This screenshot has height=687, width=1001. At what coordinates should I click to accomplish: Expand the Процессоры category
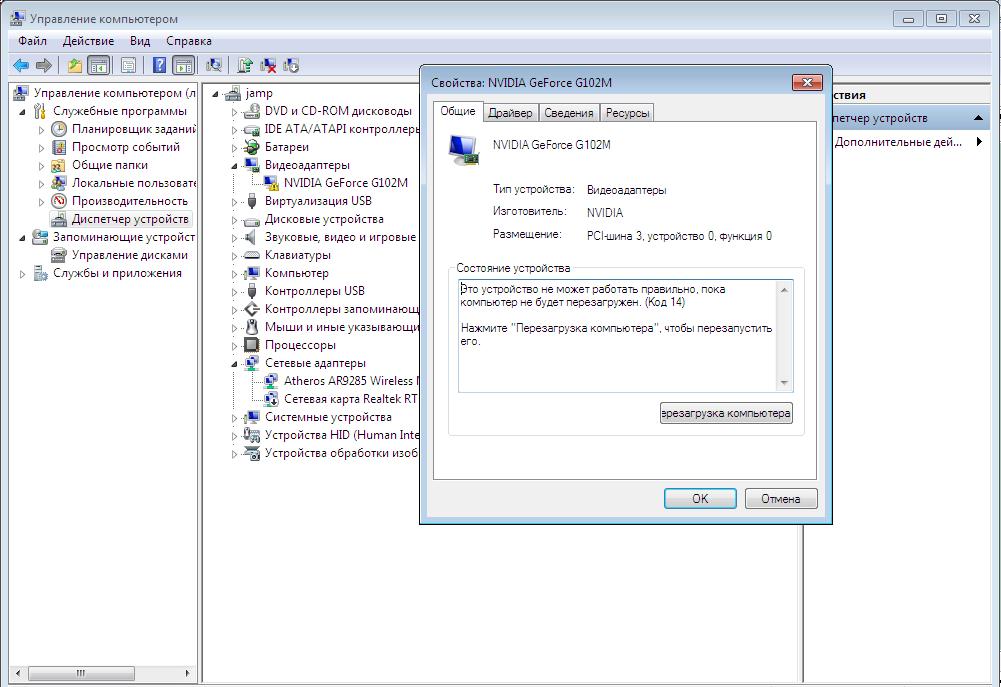(234, 345)
